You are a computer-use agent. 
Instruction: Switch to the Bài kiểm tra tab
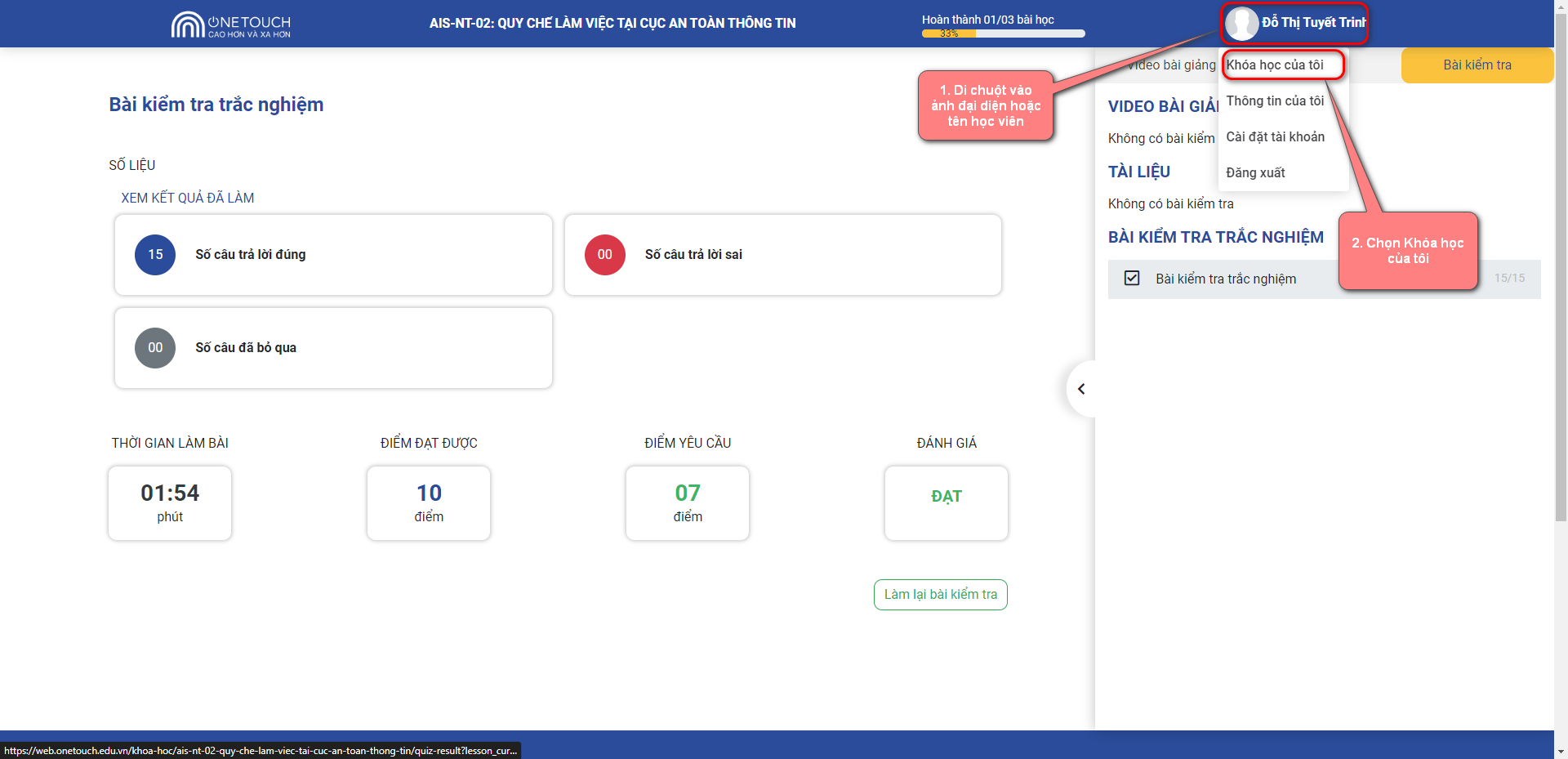(x=1477, y=65)
